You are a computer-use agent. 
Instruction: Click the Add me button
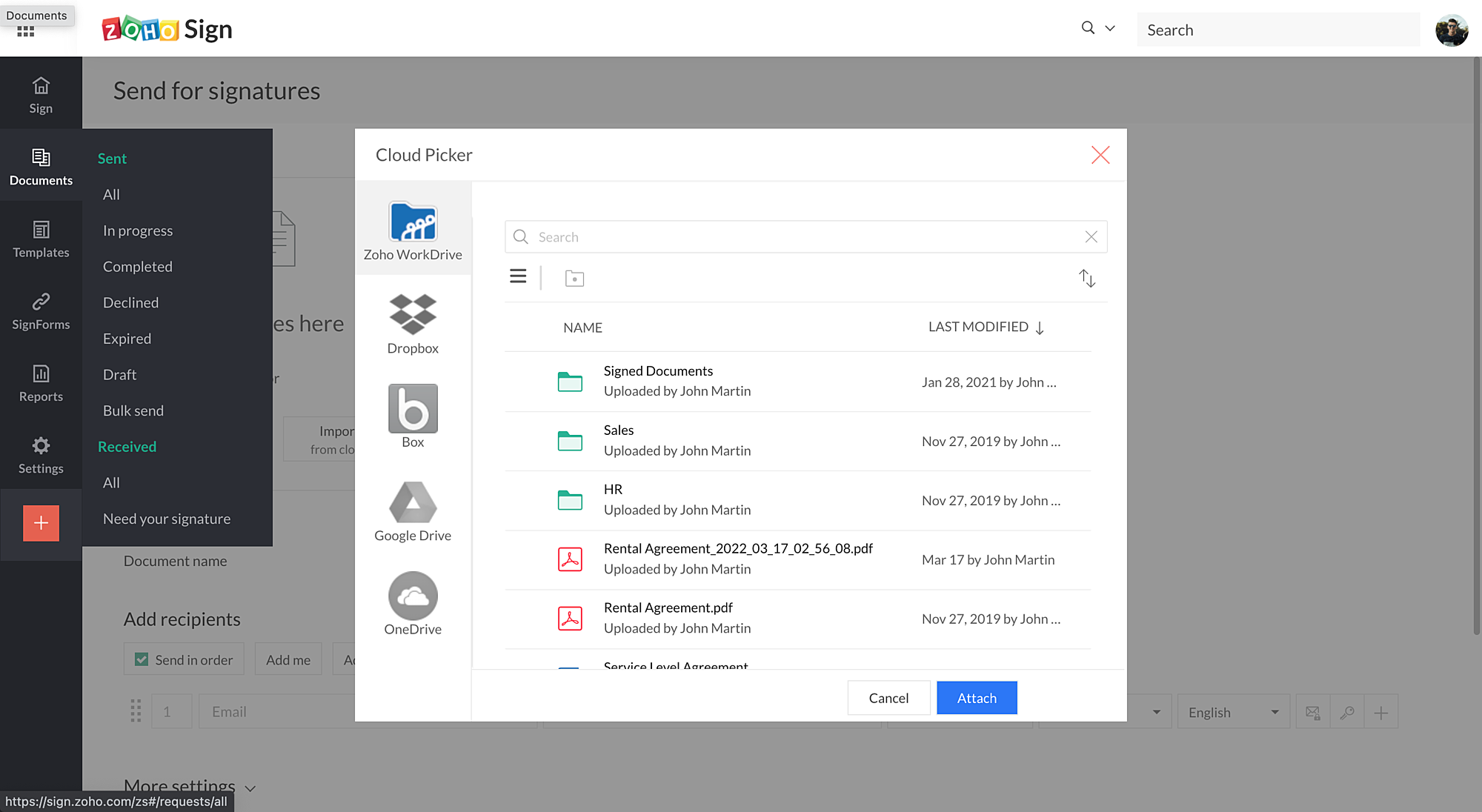(288, 659)
